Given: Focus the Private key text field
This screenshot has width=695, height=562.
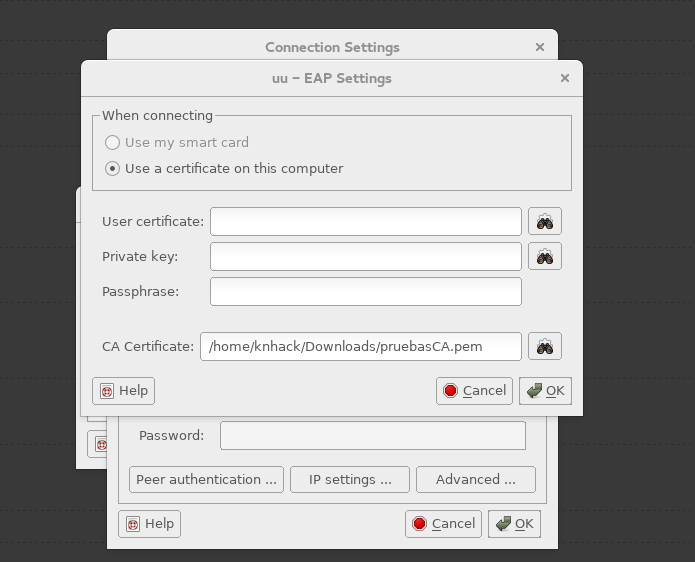Looking at the screenshot, I should pyautogui.click(x=366, y=256).
